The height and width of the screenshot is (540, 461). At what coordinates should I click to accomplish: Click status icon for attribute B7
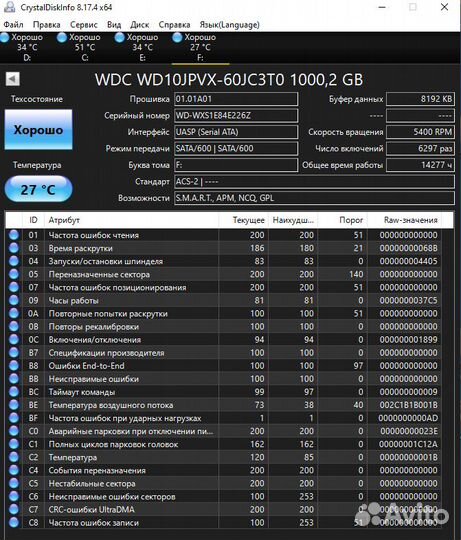14,353
